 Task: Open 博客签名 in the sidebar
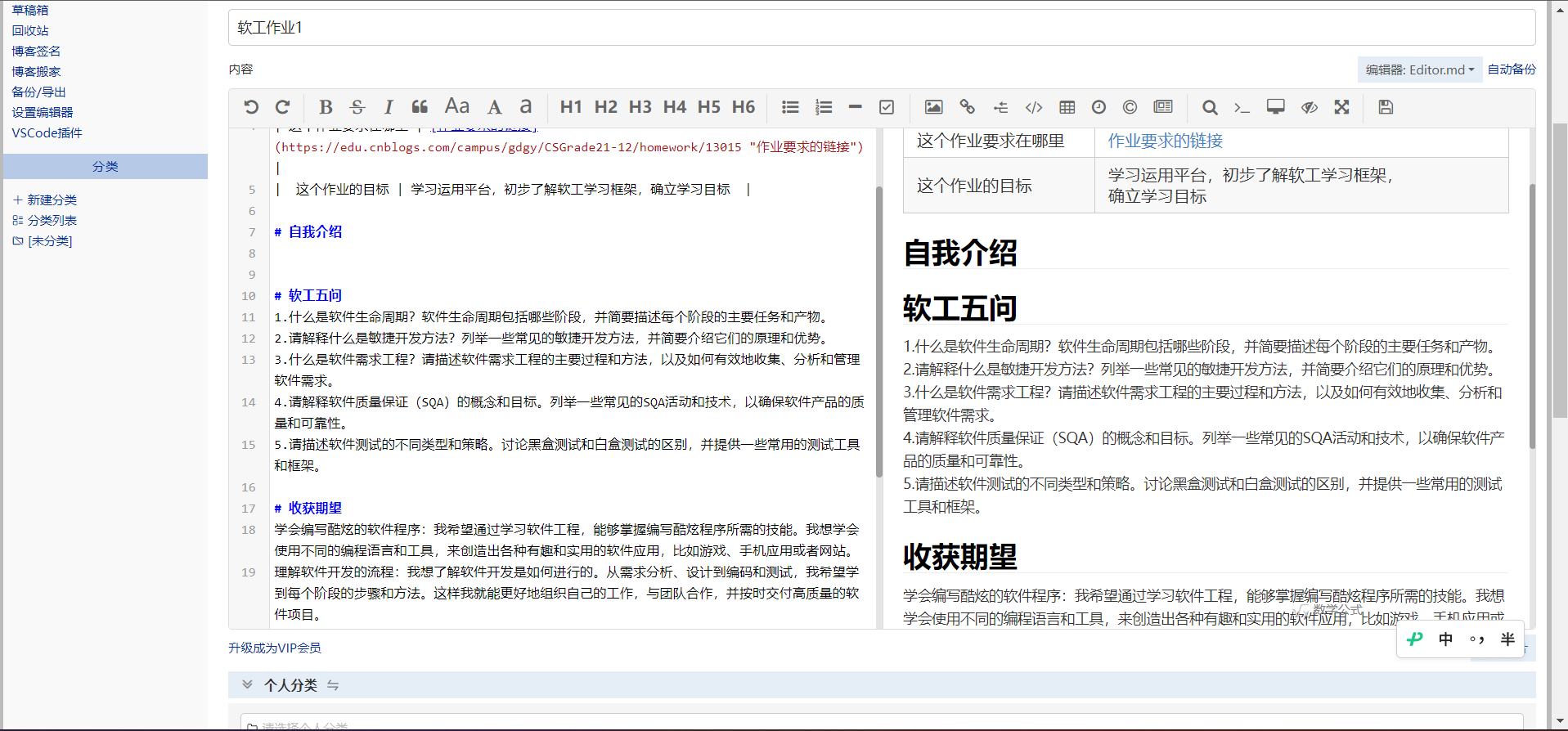36,51
